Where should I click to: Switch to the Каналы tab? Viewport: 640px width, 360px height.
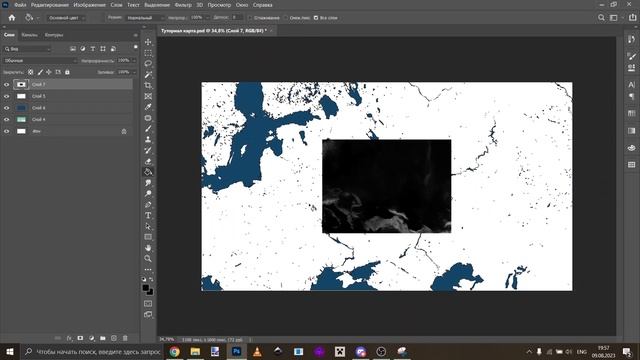tap(29, 35)
